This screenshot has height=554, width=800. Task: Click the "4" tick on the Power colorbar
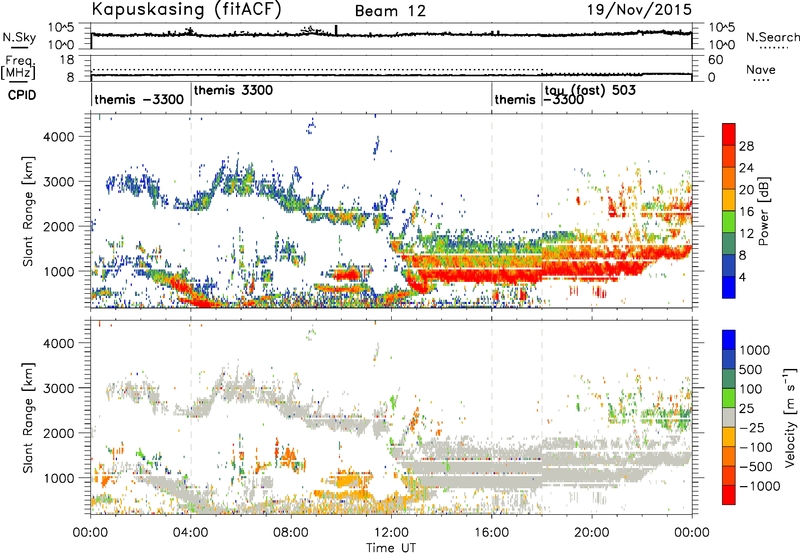(x=743, y=277)
